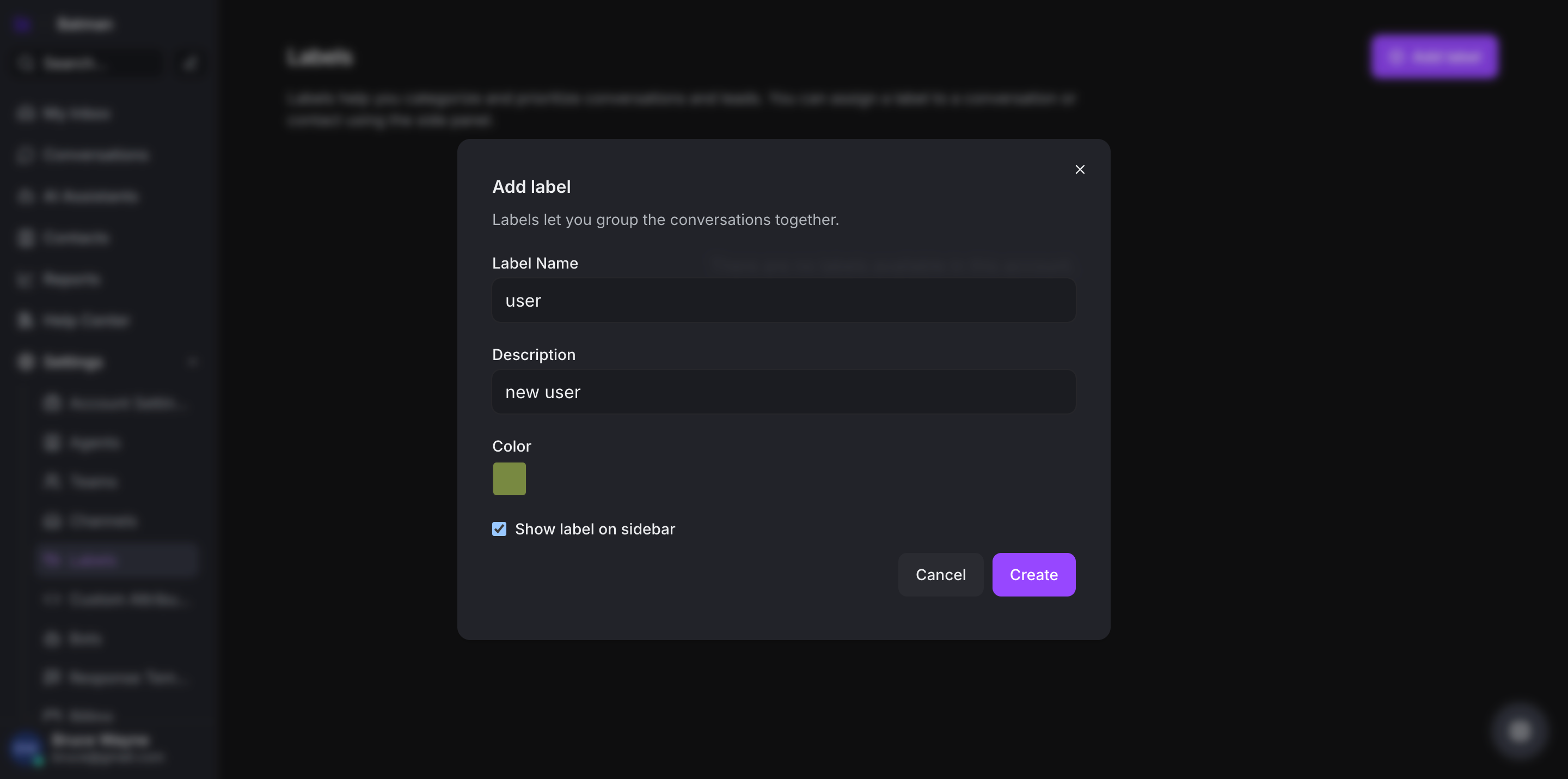Image resolution: width=1568 pixels, height=779 pixels.
Task: Select Agents under Settings
Action: click(x=94, y=443)
